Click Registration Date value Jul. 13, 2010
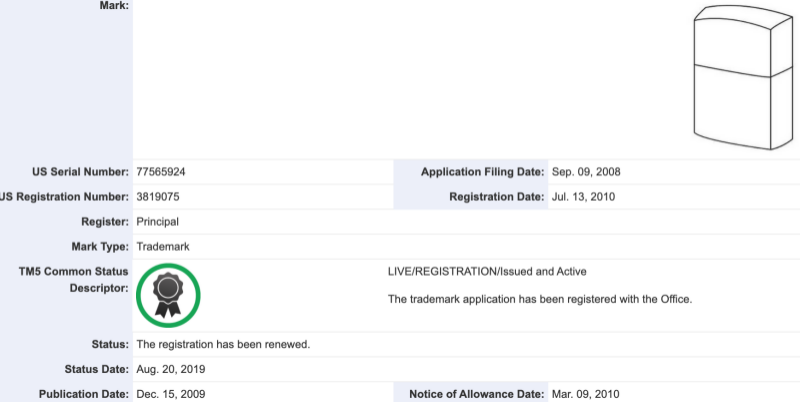 pos(583,197)
